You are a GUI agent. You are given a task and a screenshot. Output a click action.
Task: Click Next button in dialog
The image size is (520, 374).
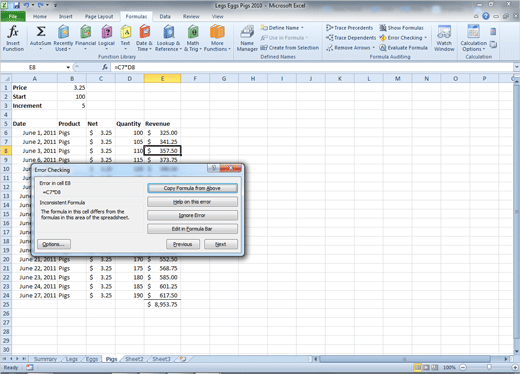tap(221, 244)
